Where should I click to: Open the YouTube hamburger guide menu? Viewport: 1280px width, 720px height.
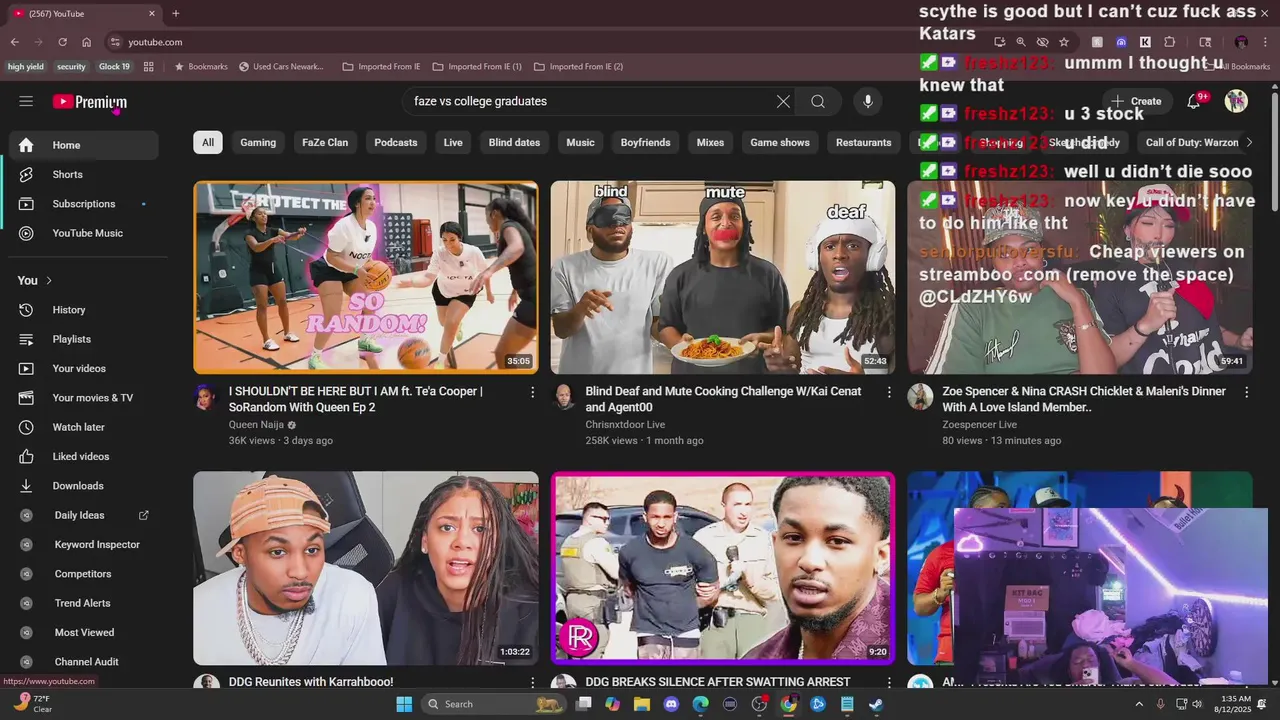click(26, 101)
